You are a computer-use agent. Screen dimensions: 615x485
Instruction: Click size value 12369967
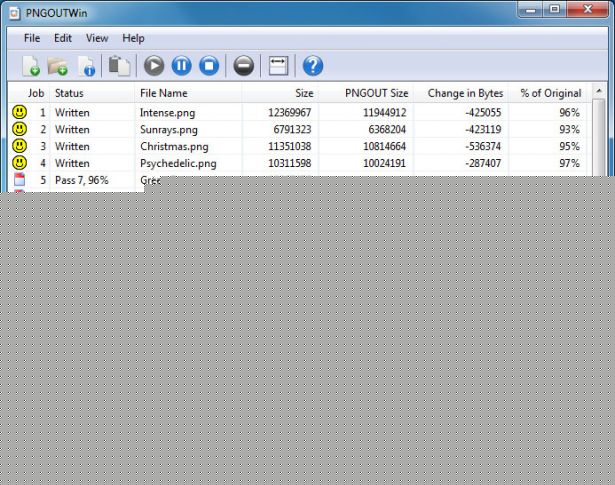click(x=289, y=113)
